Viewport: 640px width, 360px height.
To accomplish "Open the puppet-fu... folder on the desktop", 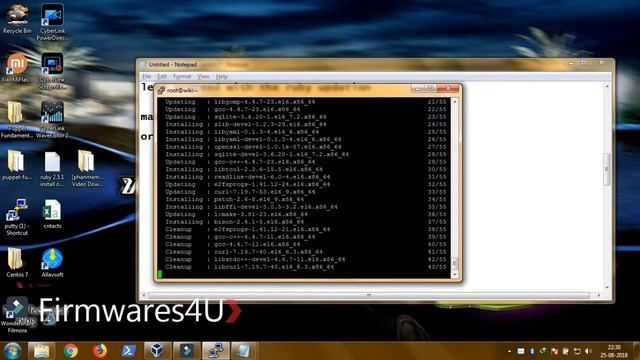I will (17, 165).
